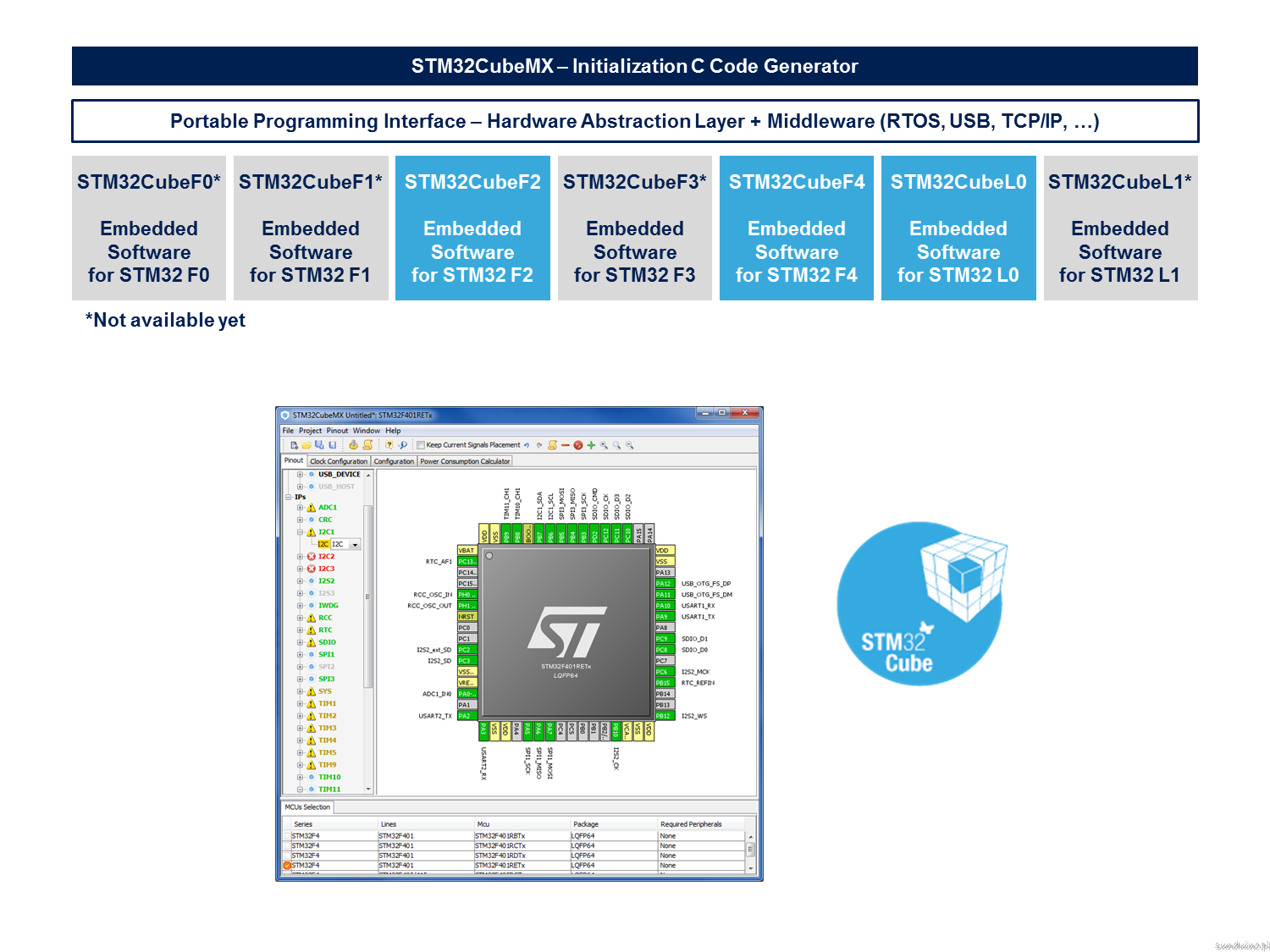
Task: Switch to the Clock Configuration tab
Action: tap(339, 461)
